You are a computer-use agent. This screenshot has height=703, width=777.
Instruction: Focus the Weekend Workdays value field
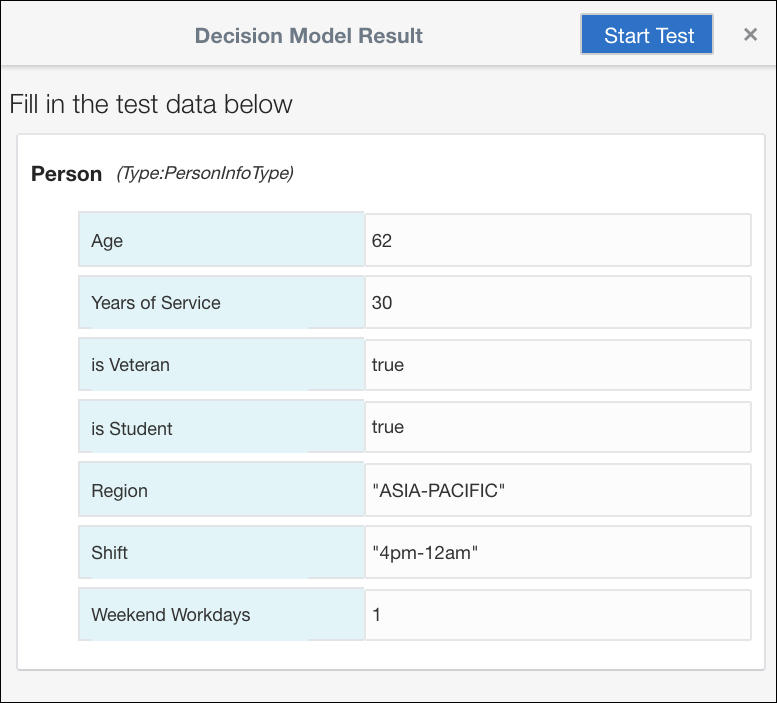pos(557,614)
